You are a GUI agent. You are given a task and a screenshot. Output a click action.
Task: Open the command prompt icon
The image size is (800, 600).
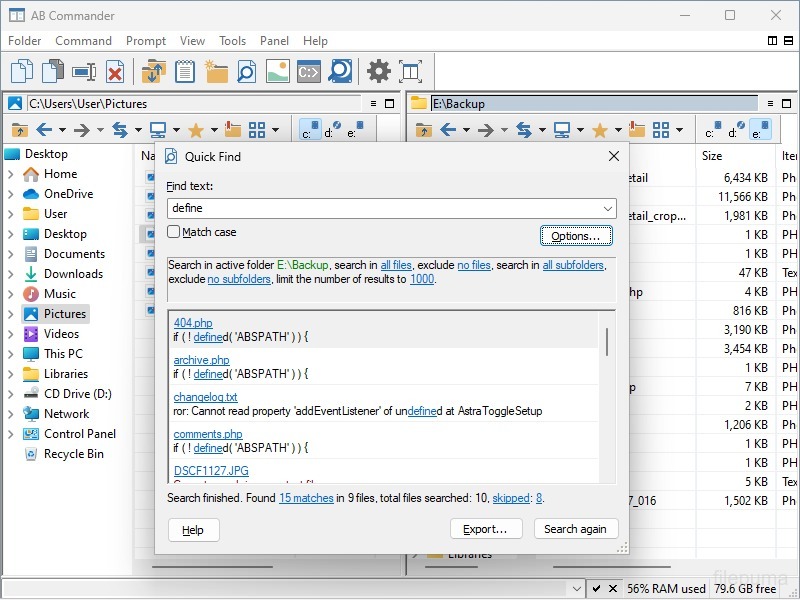click(309, 71)
